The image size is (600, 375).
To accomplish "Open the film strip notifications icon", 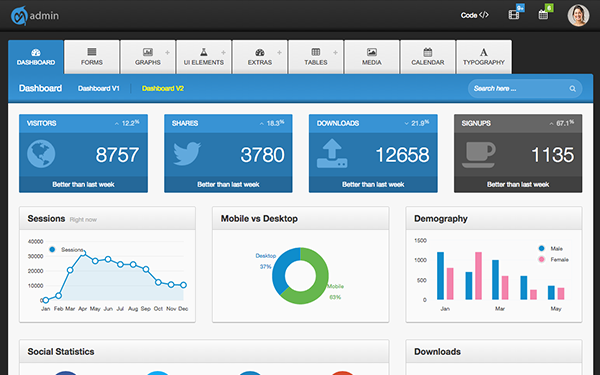I will (514, 15).
